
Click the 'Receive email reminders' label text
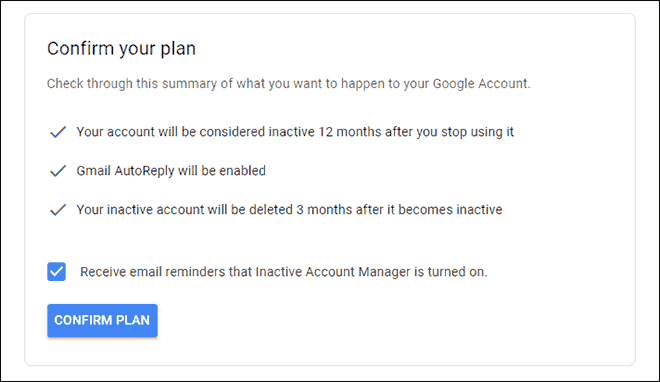point(284,272)
